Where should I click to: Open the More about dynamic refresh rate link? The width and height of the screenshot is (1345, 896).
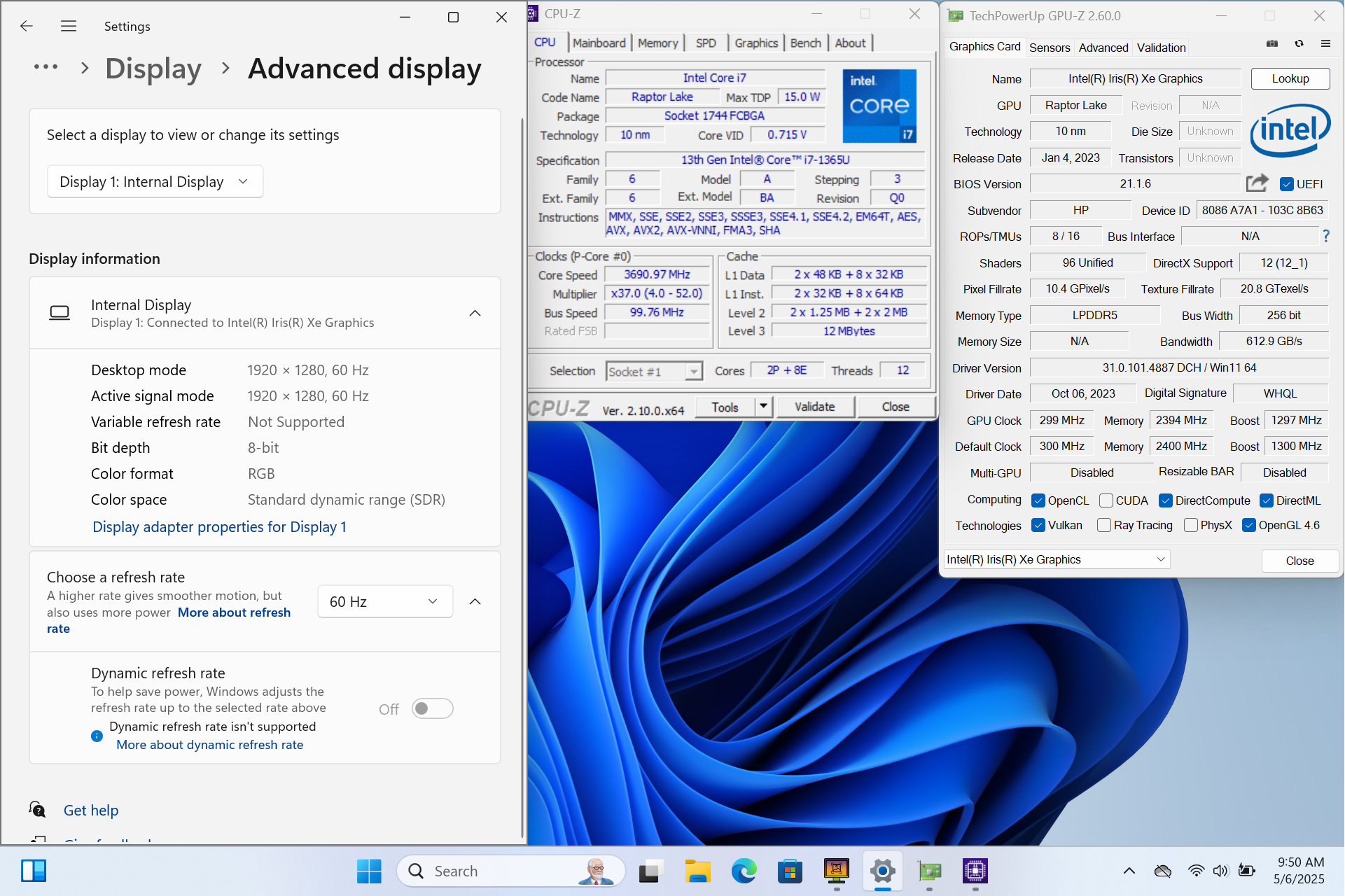(209, 745)
